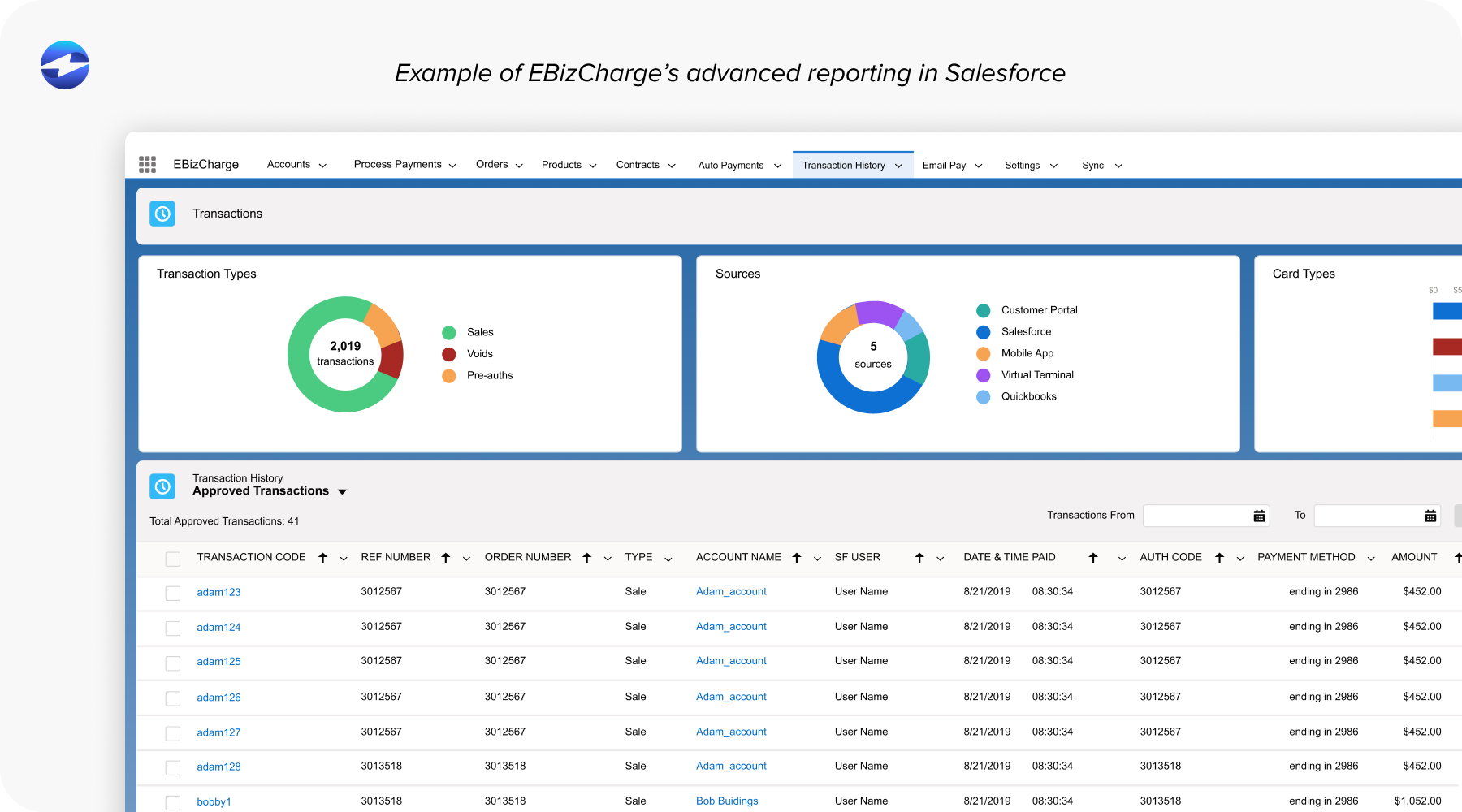
Task: Open the Payment Method column chevron
Action: (x=1371, y=558)
